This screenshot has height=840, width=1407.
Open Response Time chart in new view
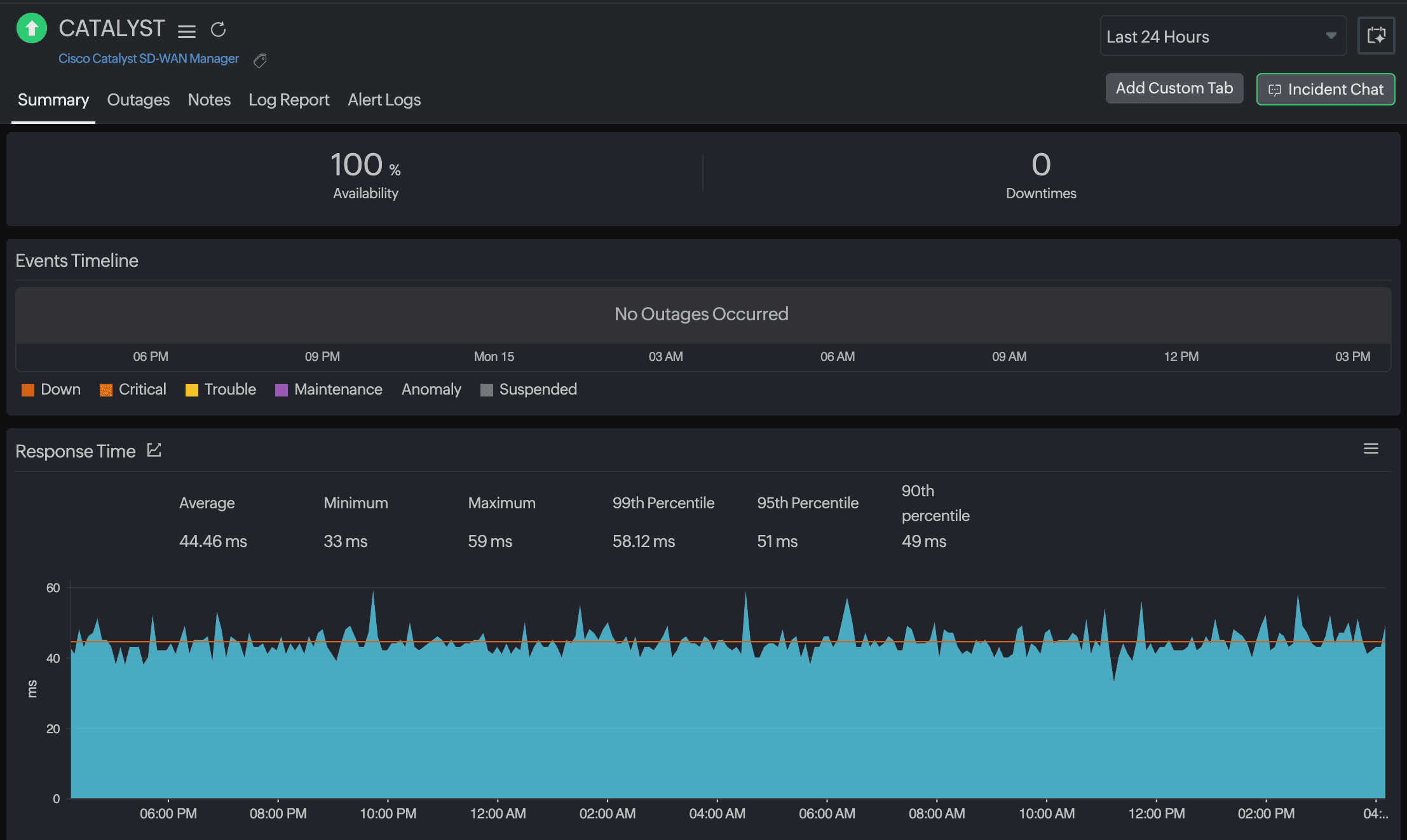(154, 450)
